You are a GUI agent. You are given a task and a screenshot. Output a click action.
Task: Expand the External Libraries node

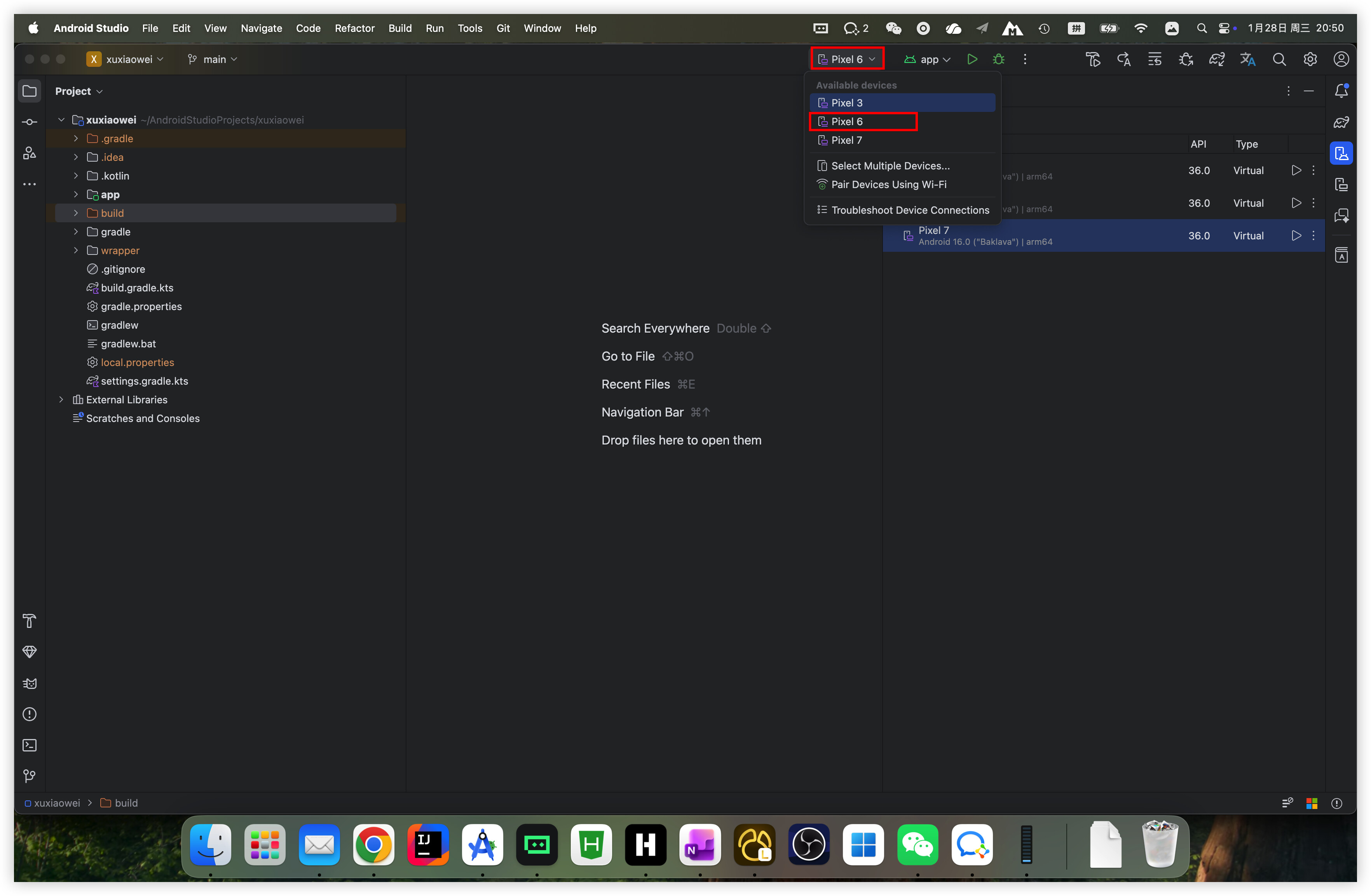(61, 400)
